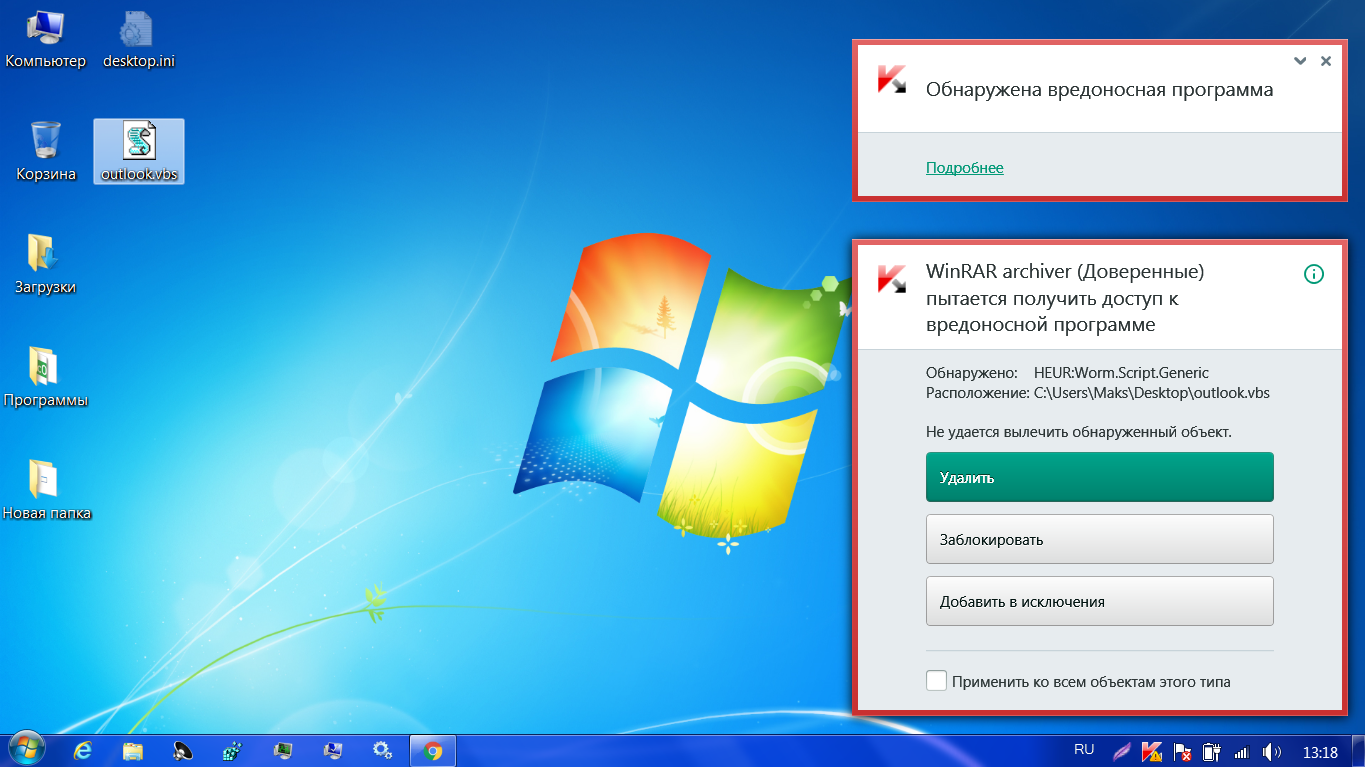
Task: Select the Корзина recycle bin icon
Action: (46, 152)
